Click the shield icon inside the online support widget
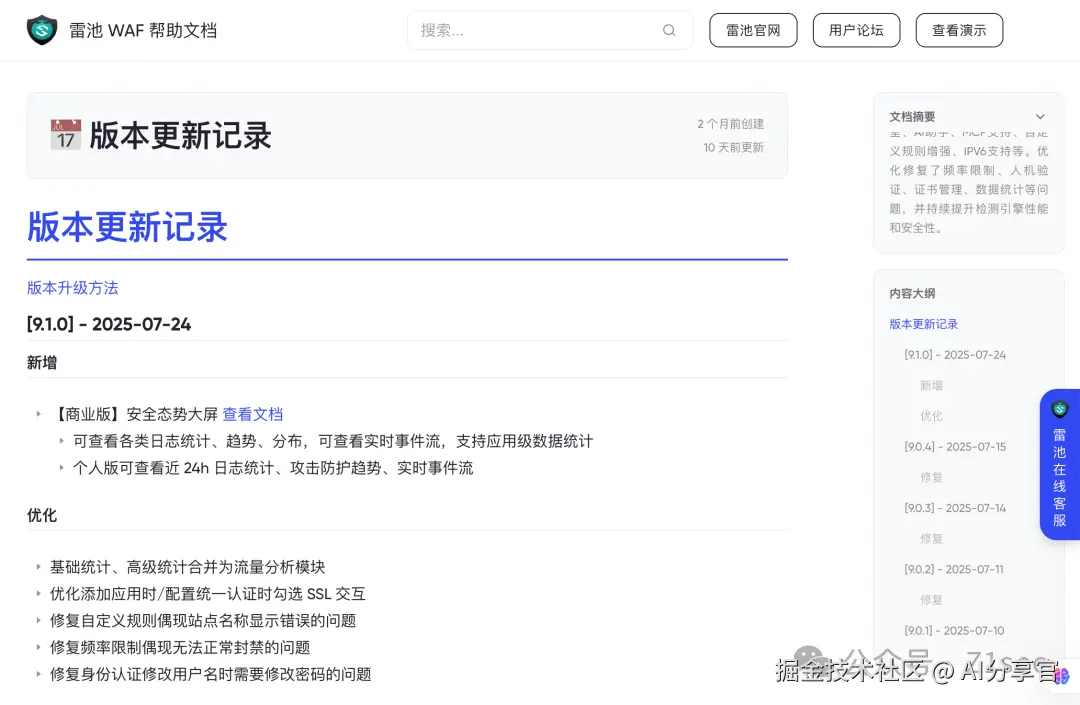 tap(1059, 409)
